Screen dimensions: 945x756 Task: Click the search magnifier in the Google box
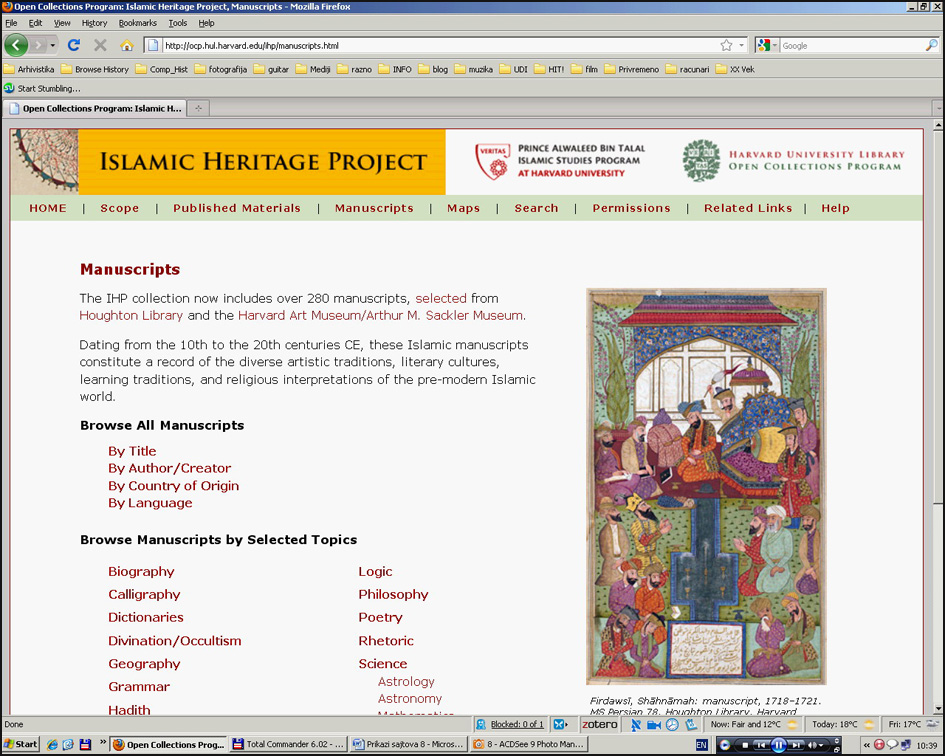tap(932, 45)
